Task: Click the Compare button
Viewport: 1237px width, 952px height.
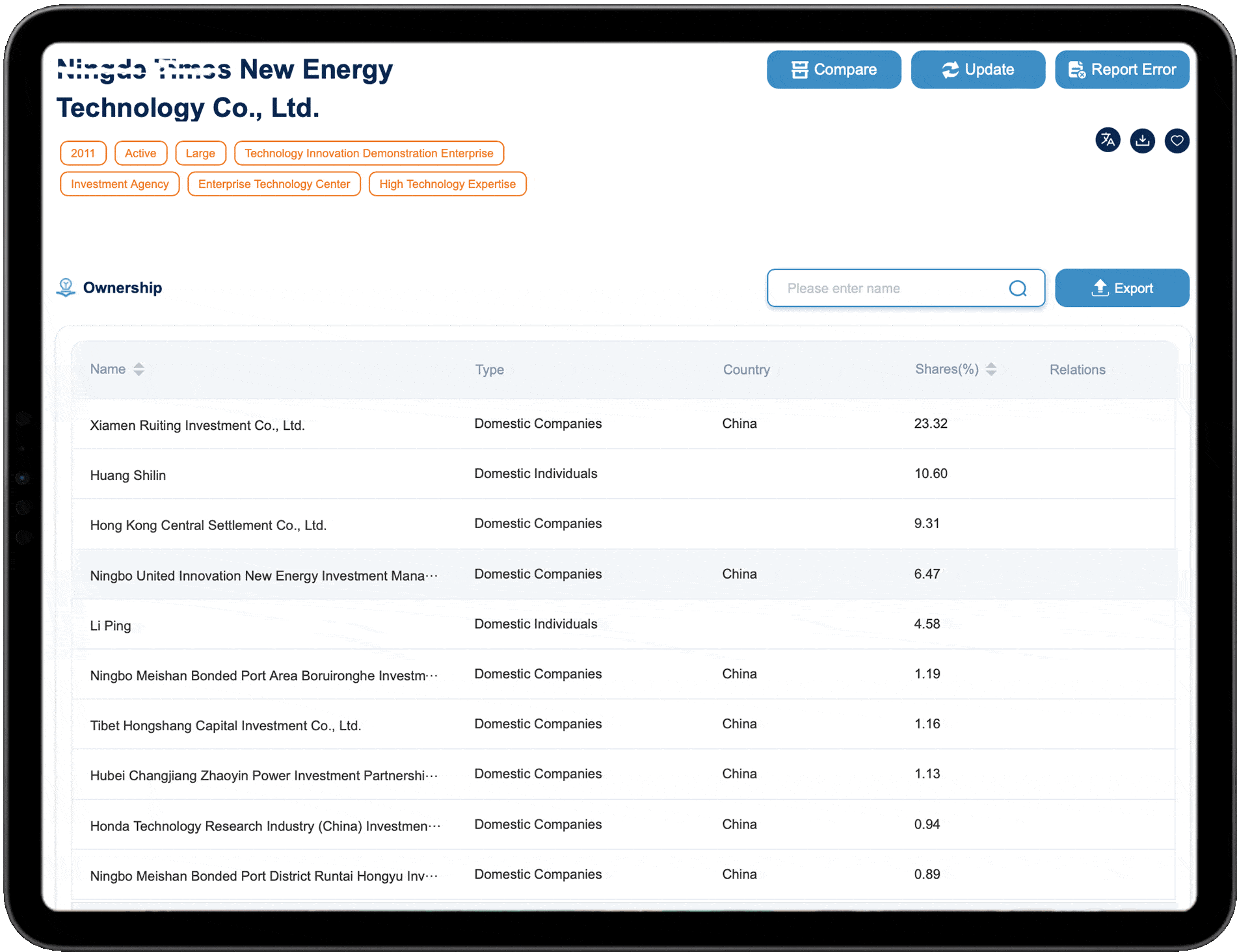Action: pyautogui.click(x=834, y=70)
